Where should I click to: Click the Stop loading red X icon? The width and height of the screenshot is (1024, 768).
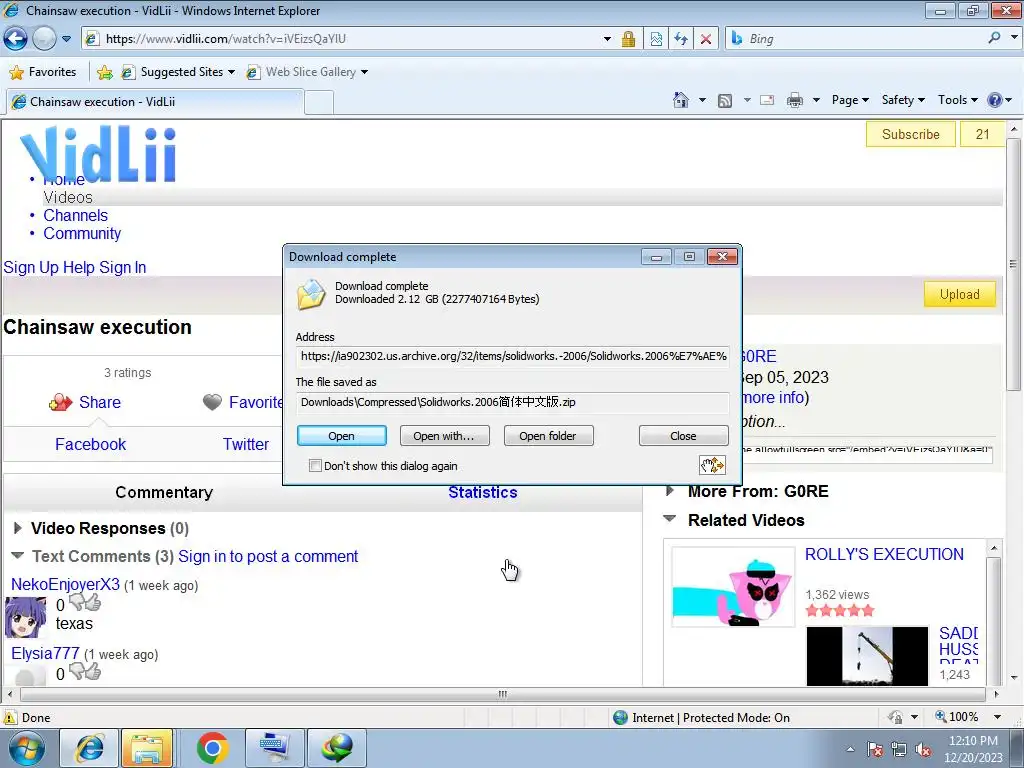(706, 39)
